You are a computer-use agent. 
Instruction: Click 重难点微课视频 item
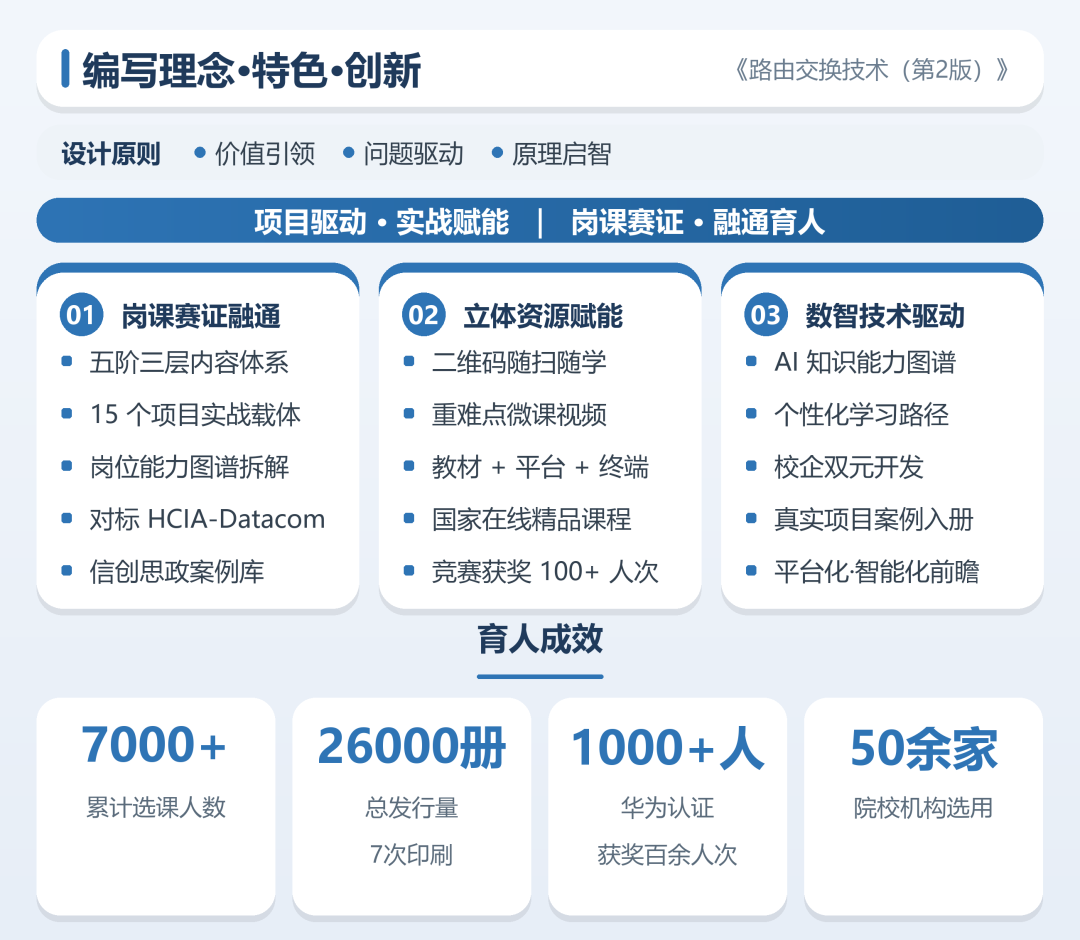click(519, 415)
